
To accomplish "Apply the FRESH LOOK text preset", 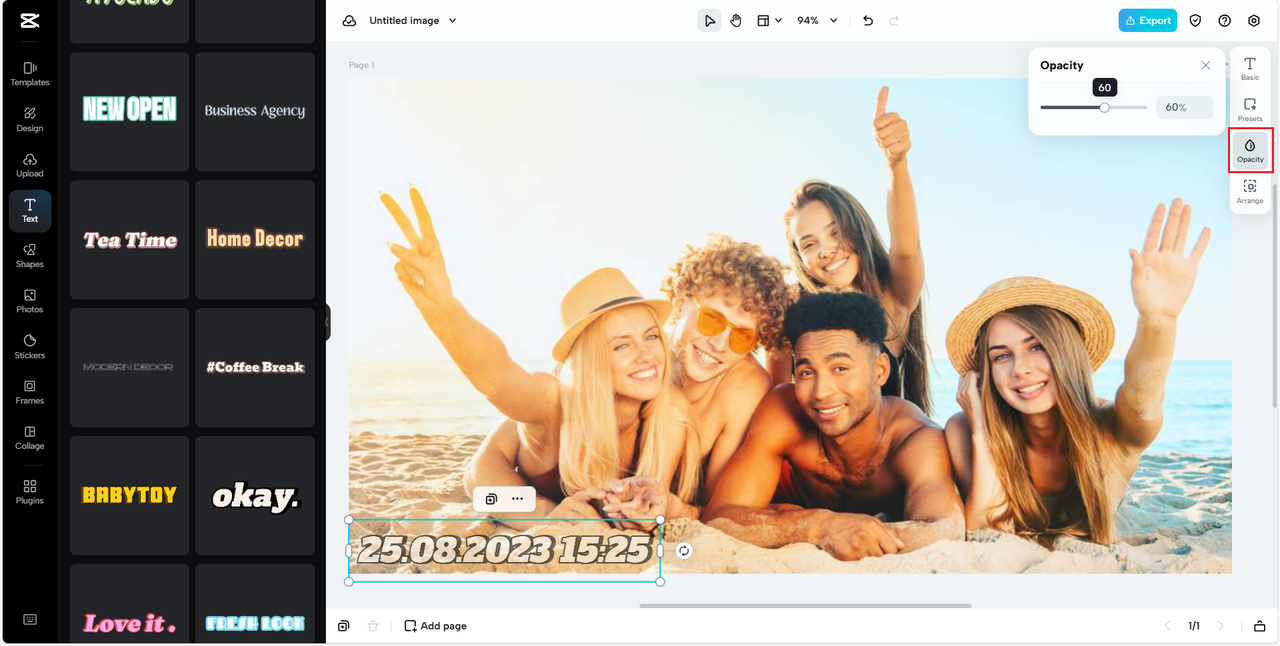I will pyautogui.click(x=255, y=603).
